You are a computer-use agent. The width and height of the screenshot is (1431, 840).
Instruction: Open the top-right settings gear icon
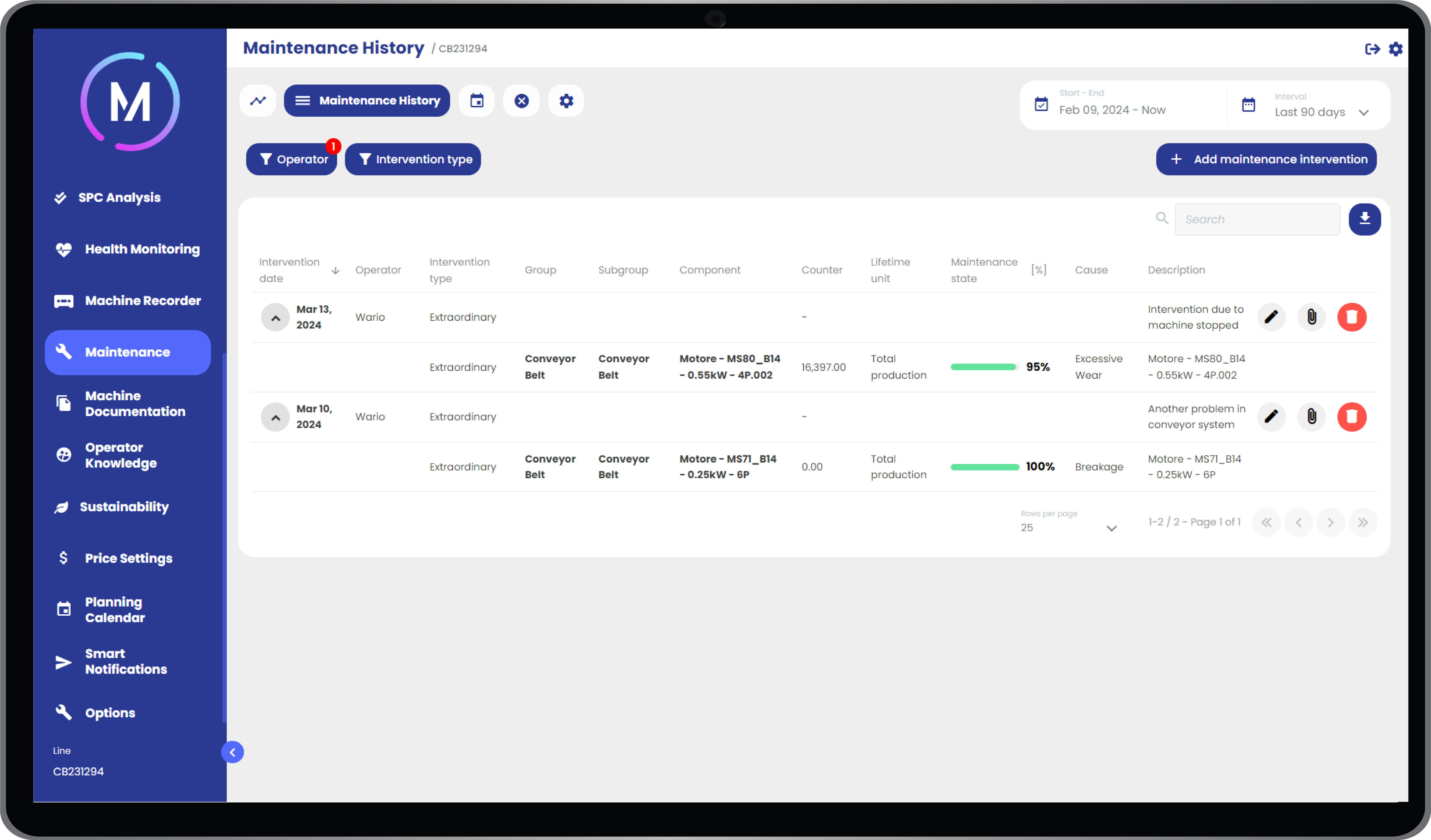click(1396, 49)
